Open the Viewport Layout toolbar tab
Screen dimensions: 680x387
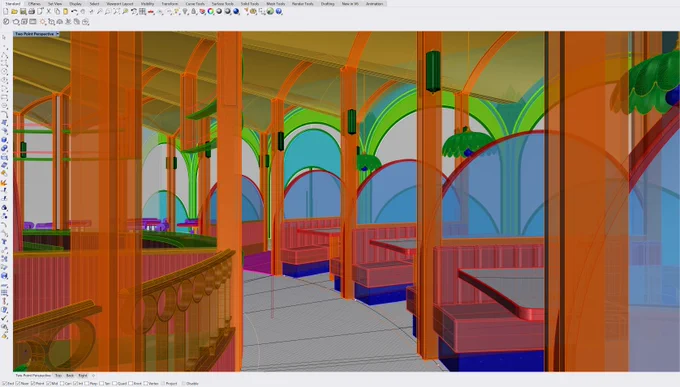(120, 4)
